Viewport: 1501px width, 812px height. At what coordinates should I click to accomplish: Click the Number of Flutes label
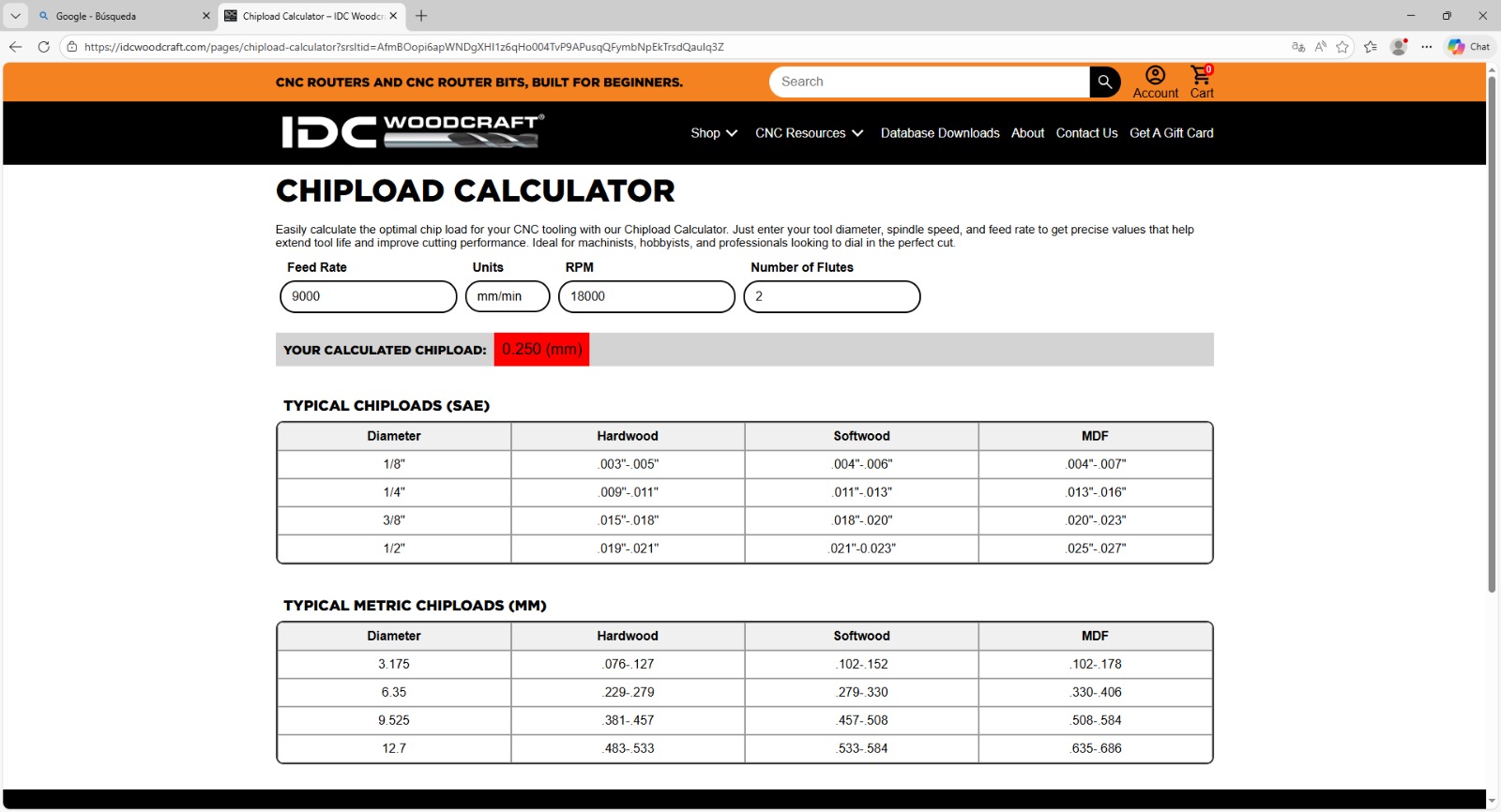click(802, 267)
